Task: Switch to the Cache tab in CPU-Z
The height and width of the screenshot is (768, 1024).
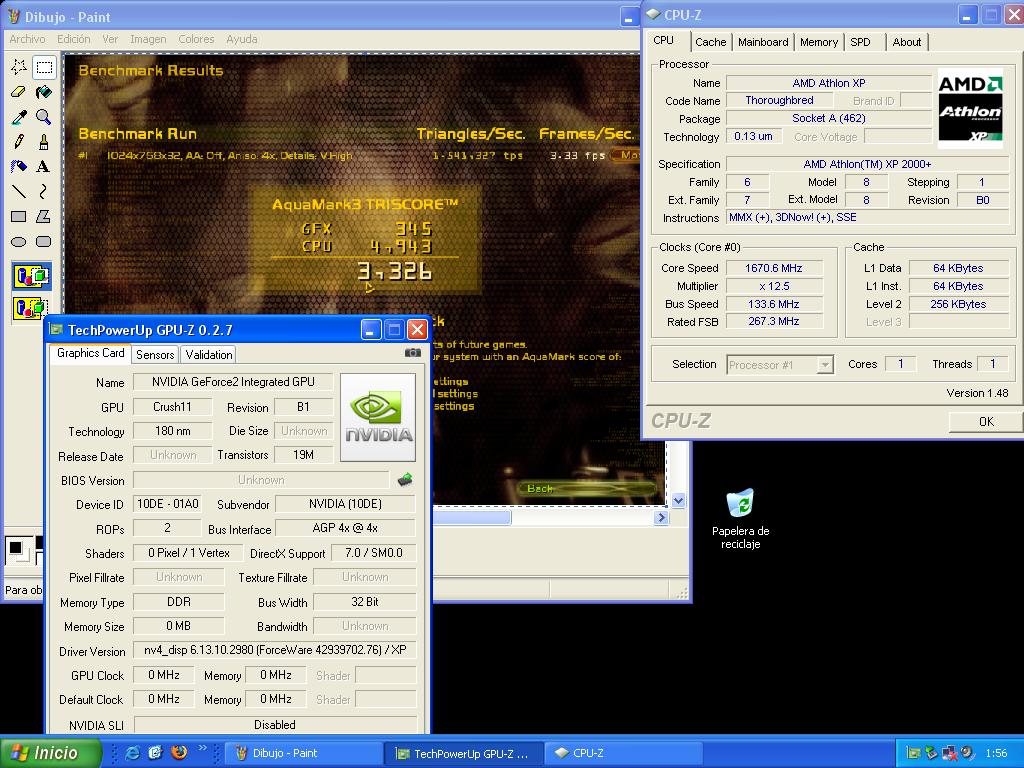Action: click(x=711, y=42)
